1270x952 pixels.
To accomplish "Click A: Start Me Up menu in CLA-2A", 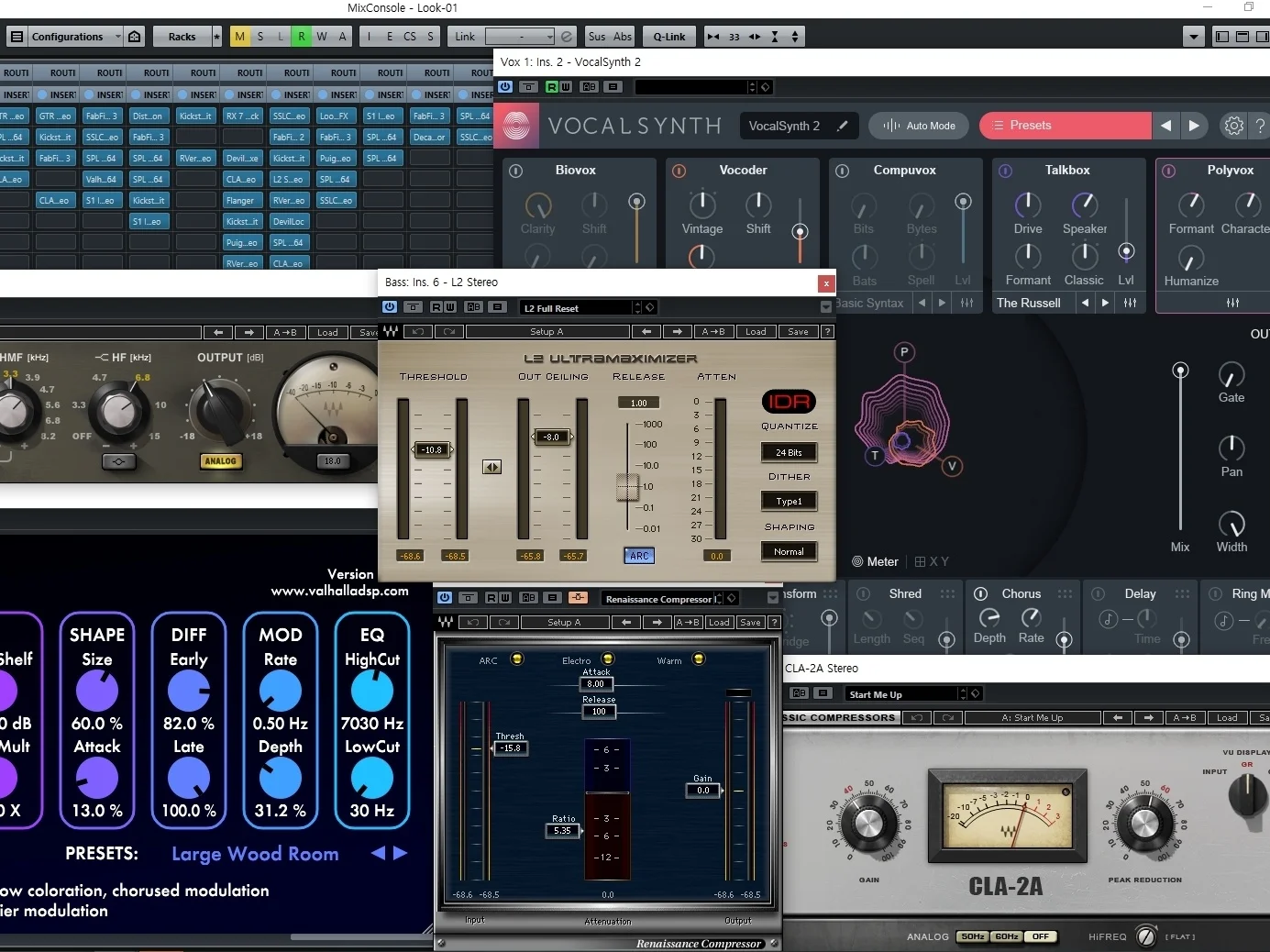I will 1032,717.
